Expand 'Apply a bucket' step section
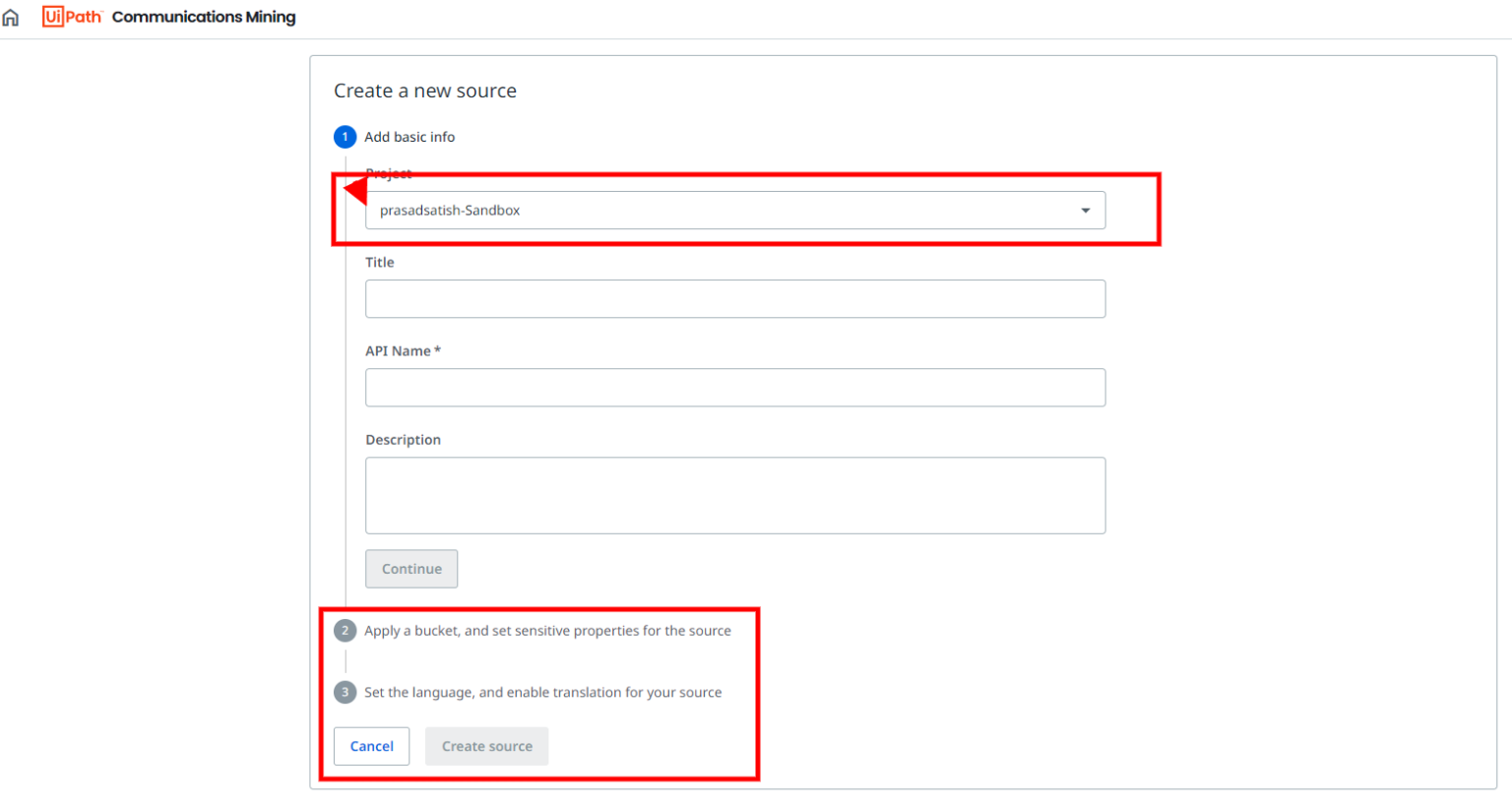The image size is (1512, 807). coord(547,631)
